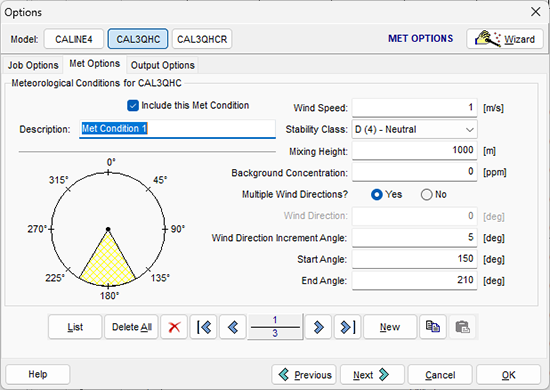The image size is (550, 390).
Task: Click the Start Angle input field
Action: tap(415, 259)
